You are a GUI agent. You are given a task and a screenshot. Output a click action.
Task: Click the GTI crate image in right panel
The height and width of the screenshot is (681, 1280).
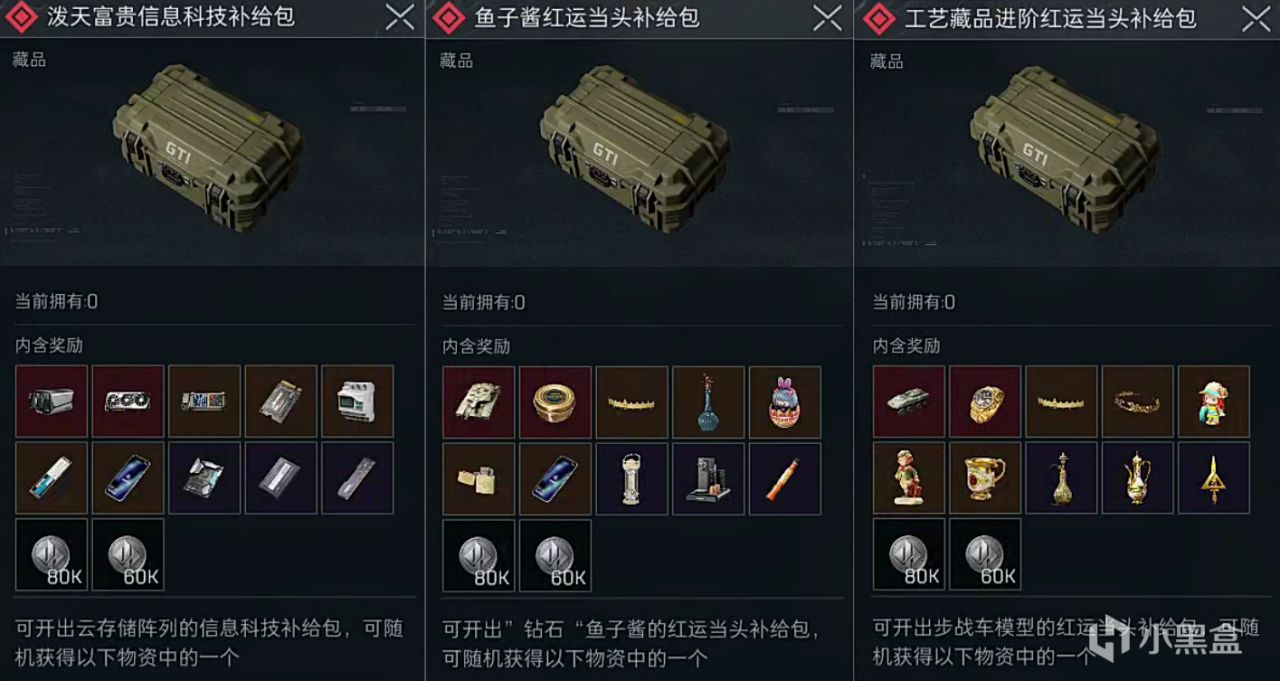point(1065,148)
